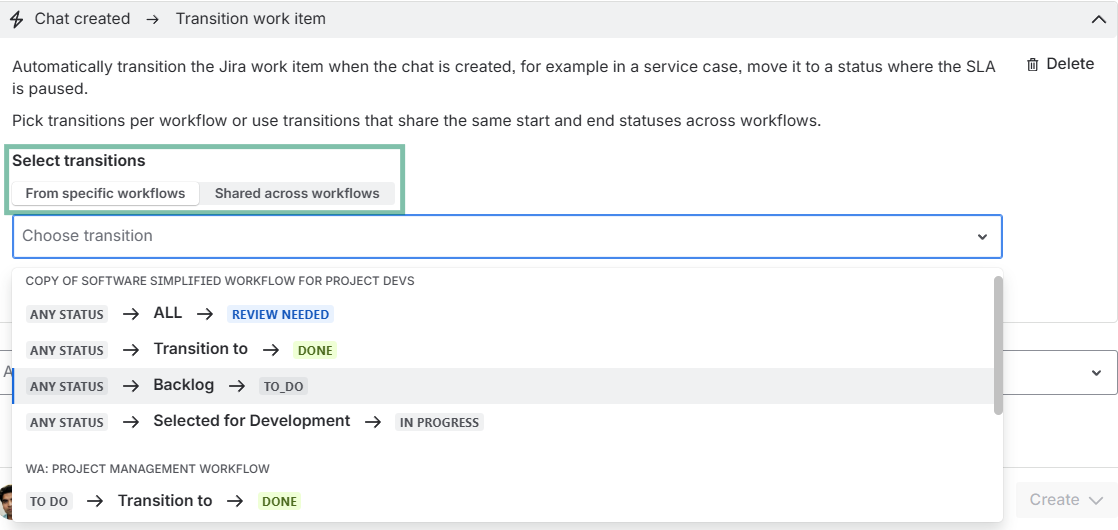
Task: Select From specific workflows option
Action: (x=105, y=193)
